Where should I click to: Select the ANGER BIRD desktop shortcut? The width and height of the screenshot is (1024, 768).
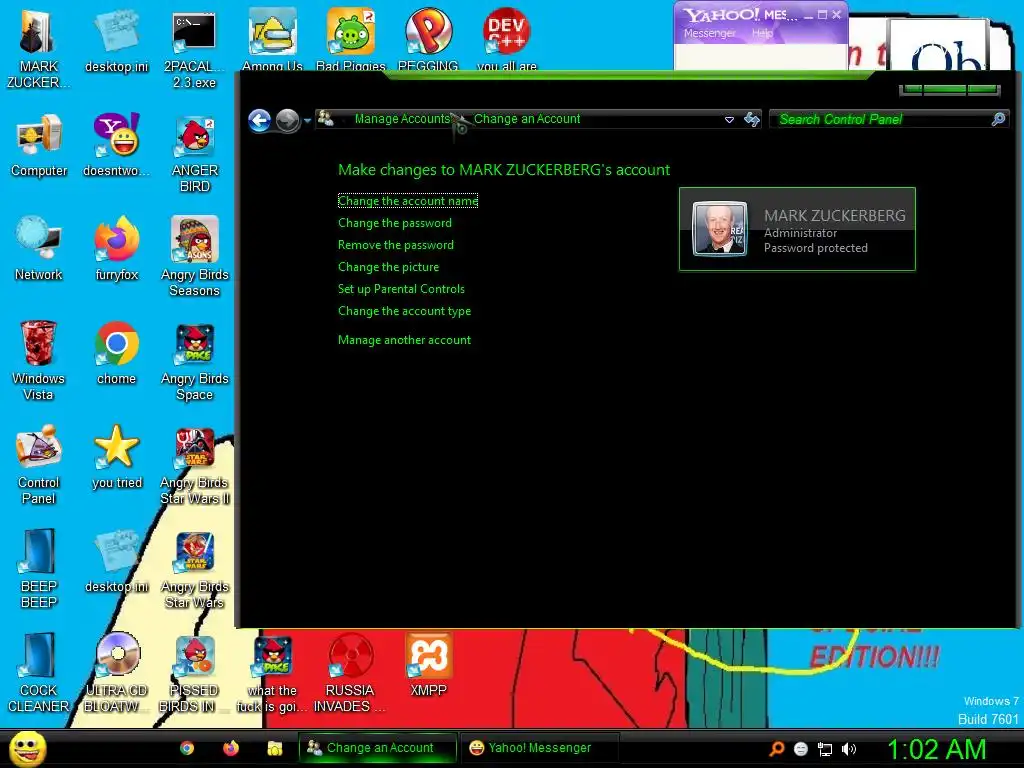195,153
